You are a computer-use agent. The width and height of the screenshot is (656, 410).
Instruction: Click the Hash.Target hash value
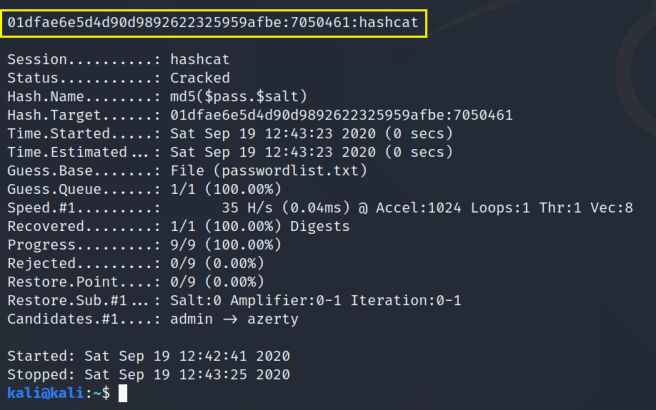pos(341,115)
